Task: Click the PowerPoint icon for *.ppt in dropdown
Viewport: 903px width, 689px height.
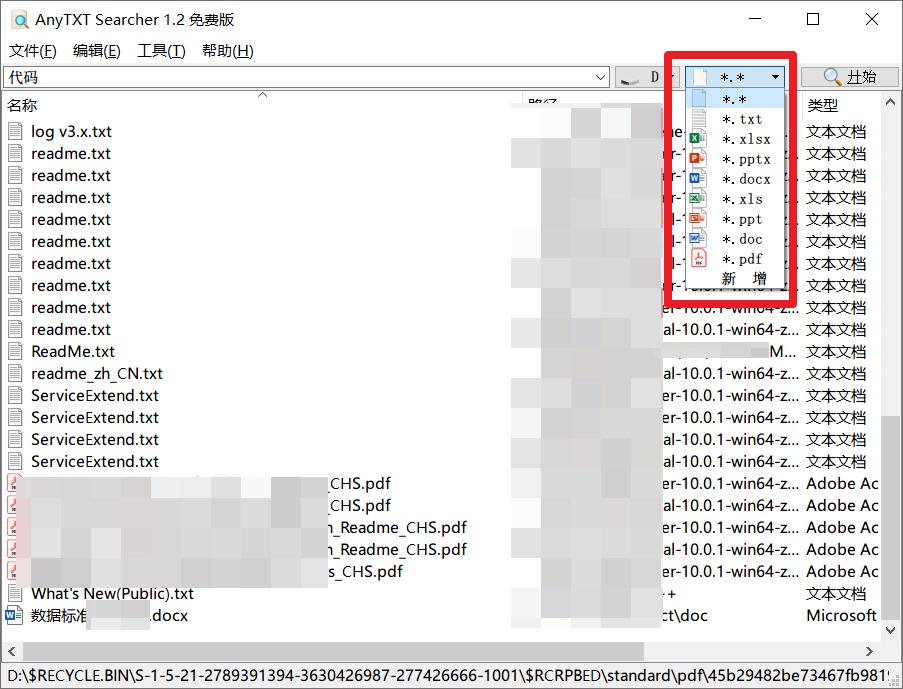Action: click(697, 219)
